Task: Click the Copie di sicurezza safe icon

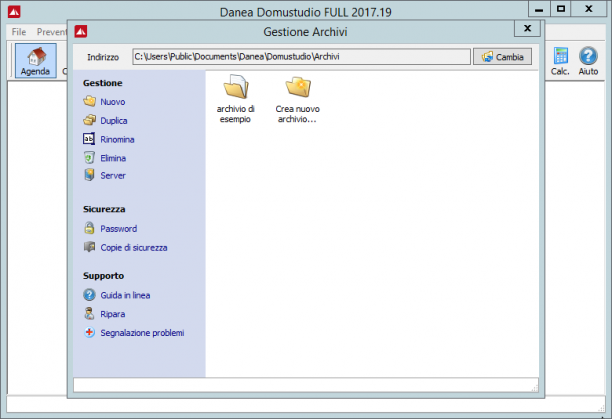Action: coord(89,247)
